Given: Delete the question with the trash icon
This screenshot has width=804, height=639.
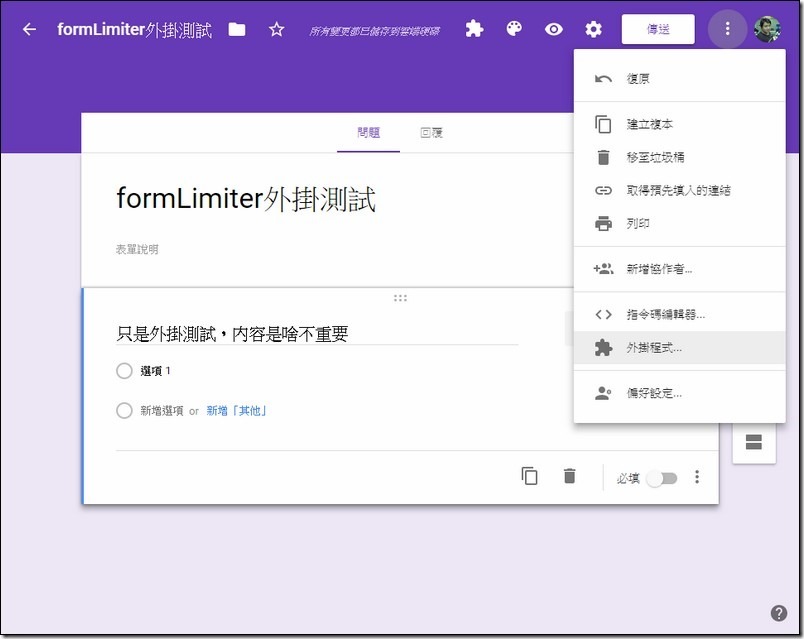Looking at the screenshot, I should point(569,476).
